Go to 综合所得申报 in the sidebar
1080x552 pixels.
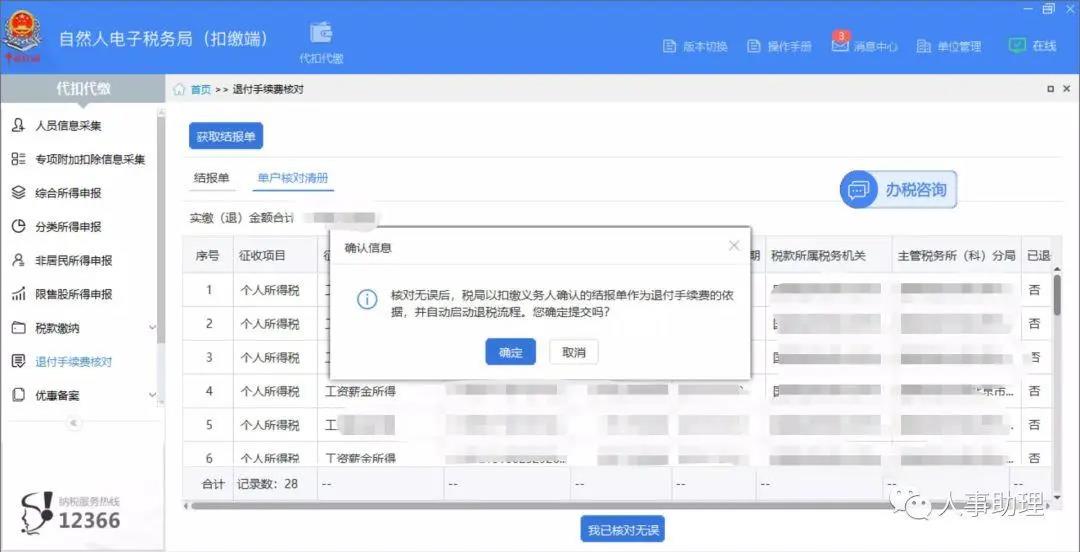pos(68,193)
